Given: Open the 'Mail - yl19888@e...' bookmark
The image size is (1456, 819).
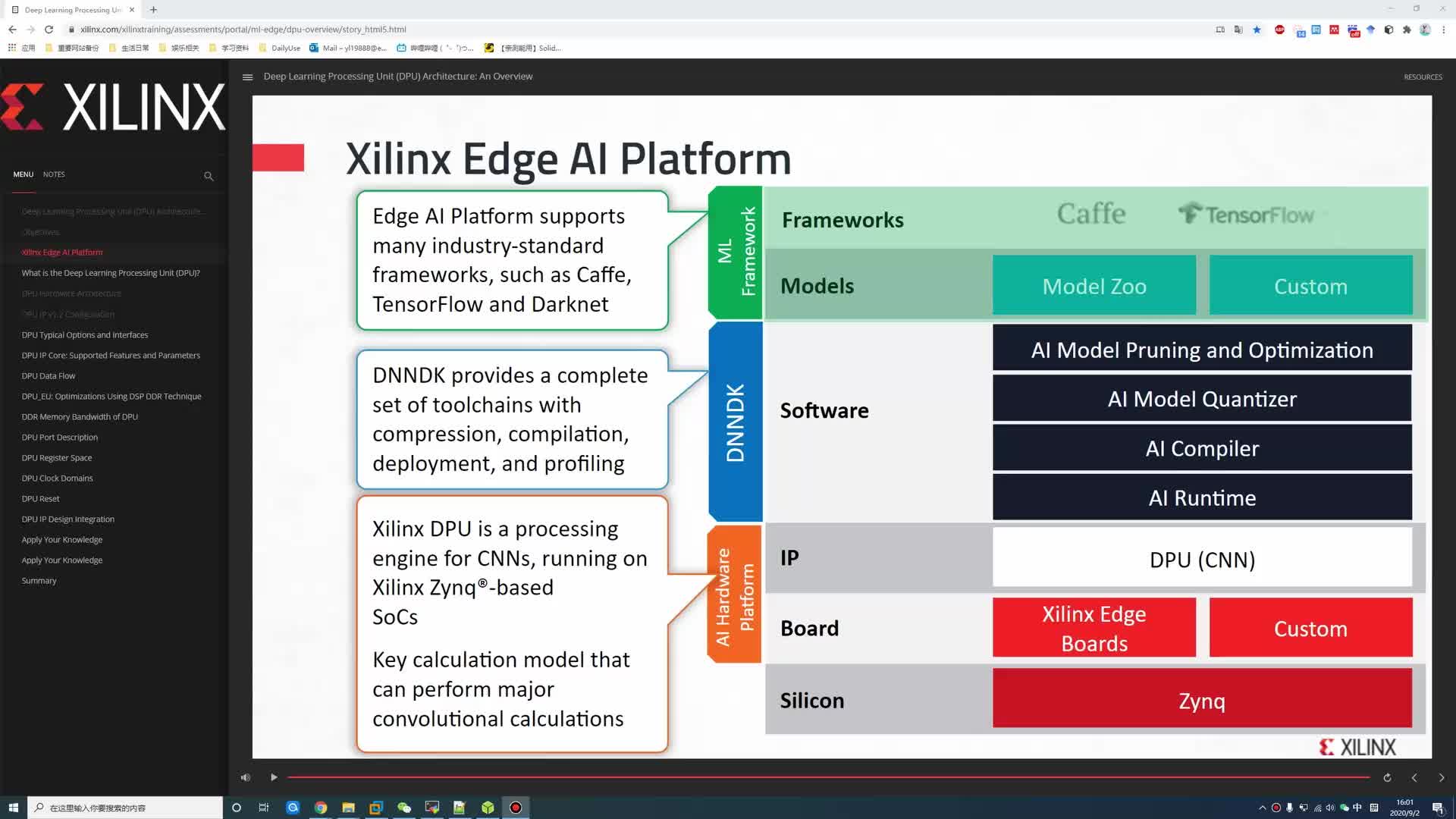Looking at the screenshot, I should [x=348, y=48].
